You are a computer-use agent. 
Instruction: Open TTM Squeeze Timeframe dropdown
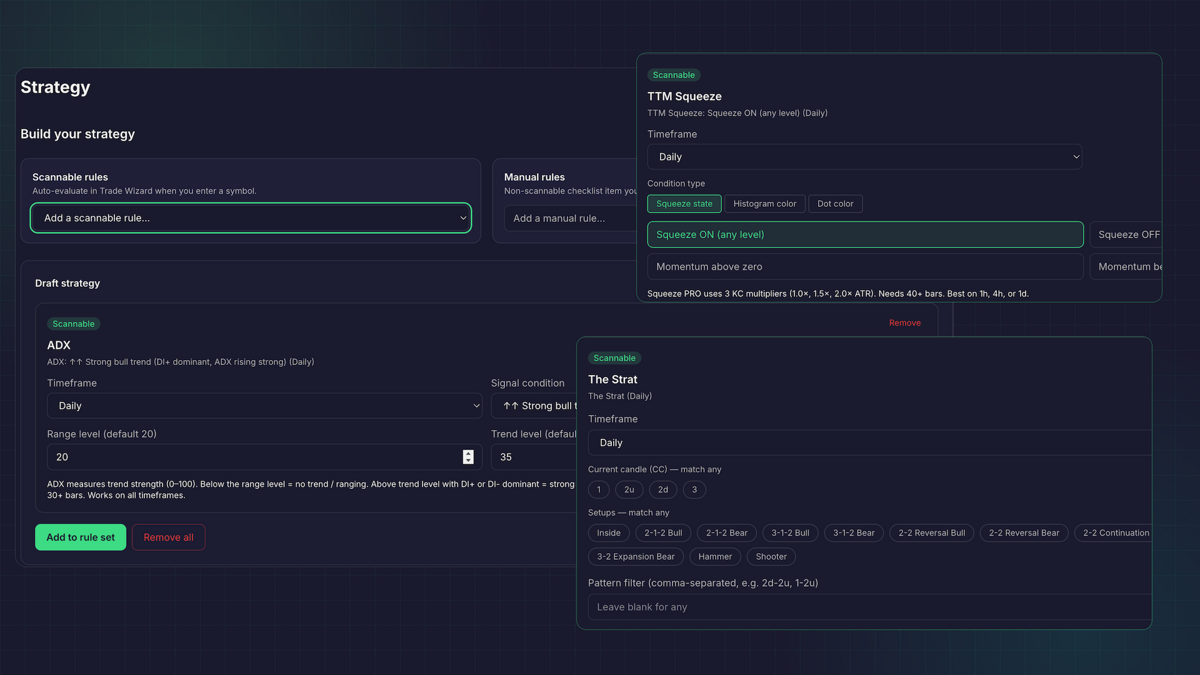tap(865, 157)
